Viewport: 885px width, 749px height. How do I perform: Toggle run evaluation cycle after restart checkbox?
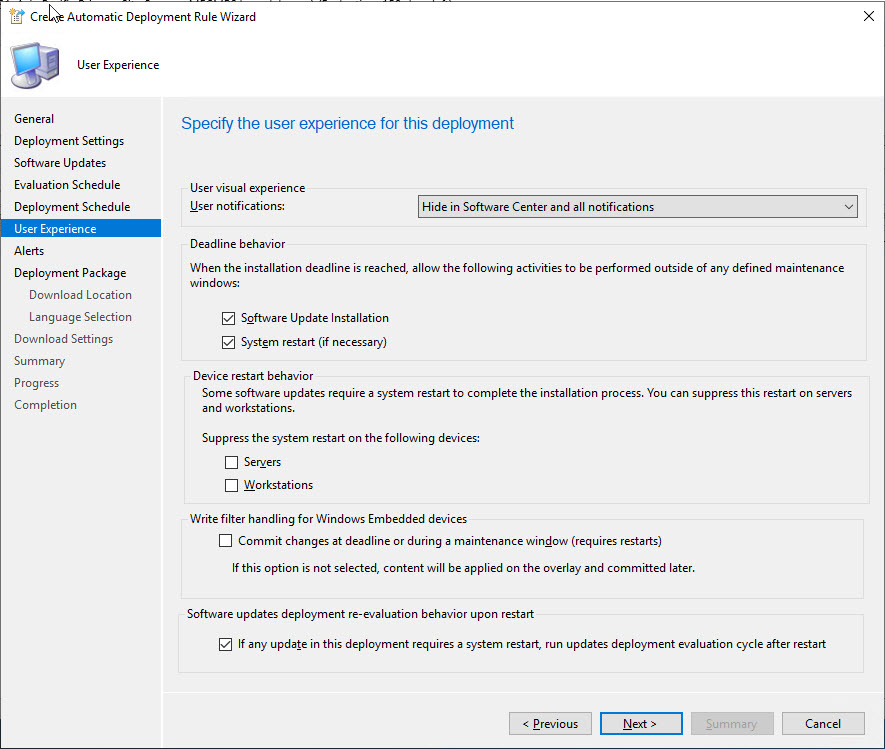(x=225, y=644)
